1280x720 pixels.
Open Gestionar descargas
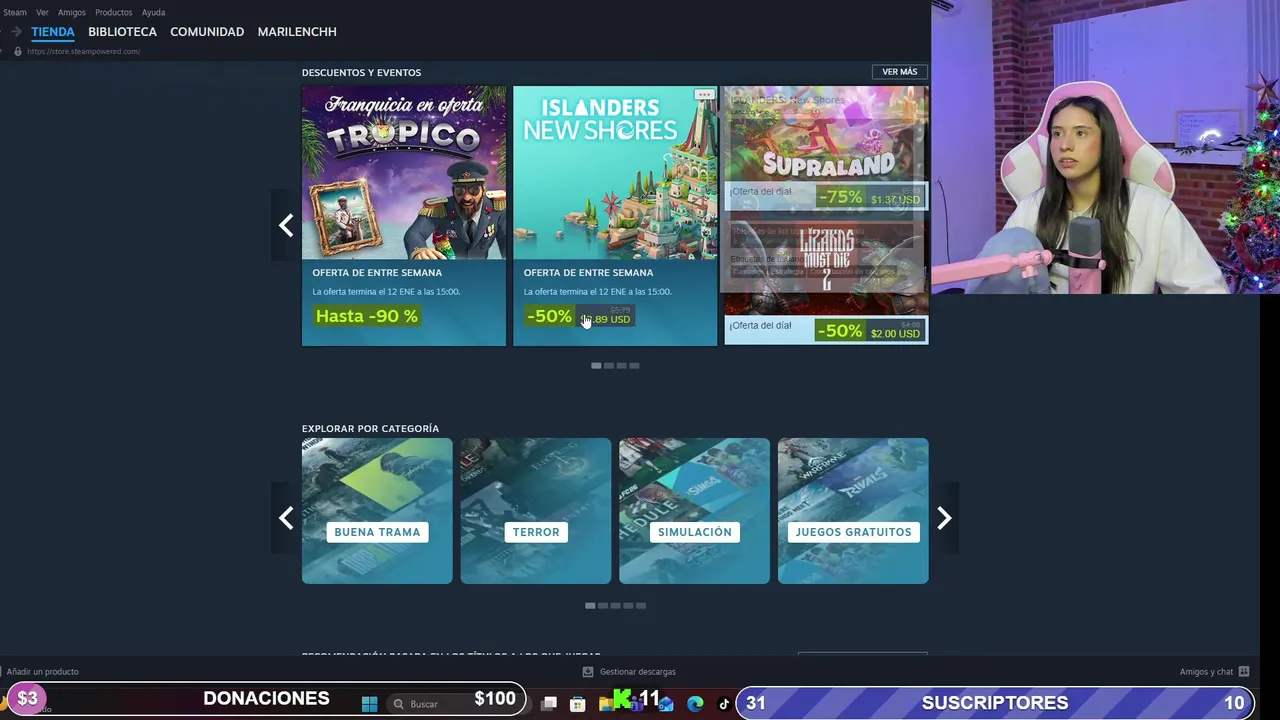point(637,672)
